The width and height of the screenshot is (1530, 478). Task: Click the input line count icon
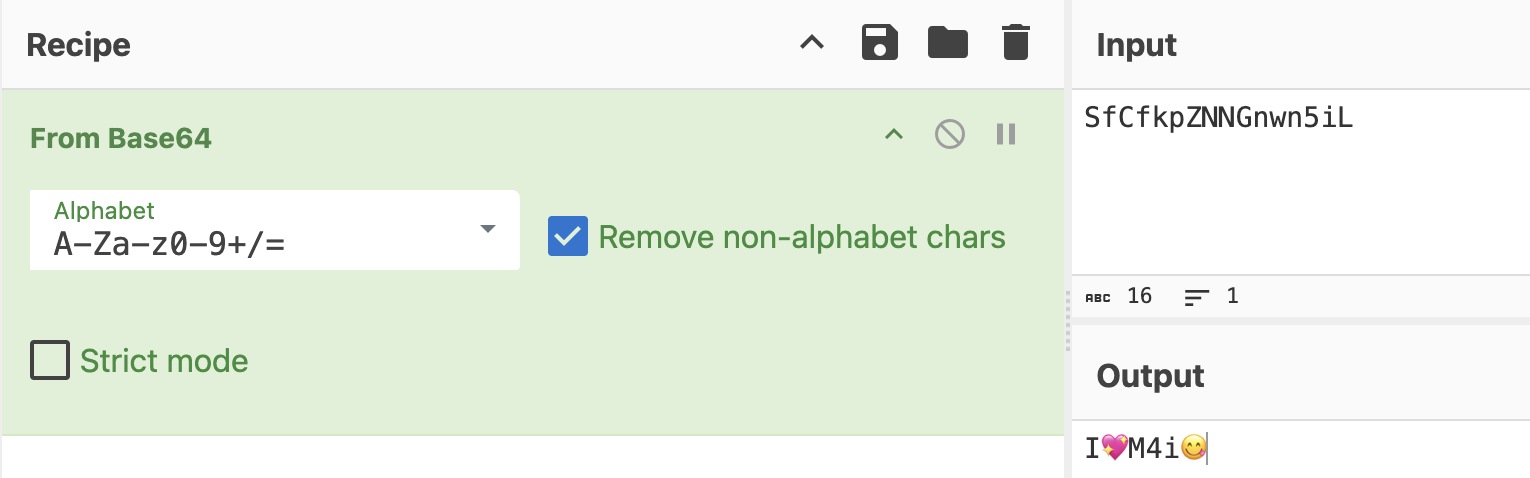(1196, 297)
